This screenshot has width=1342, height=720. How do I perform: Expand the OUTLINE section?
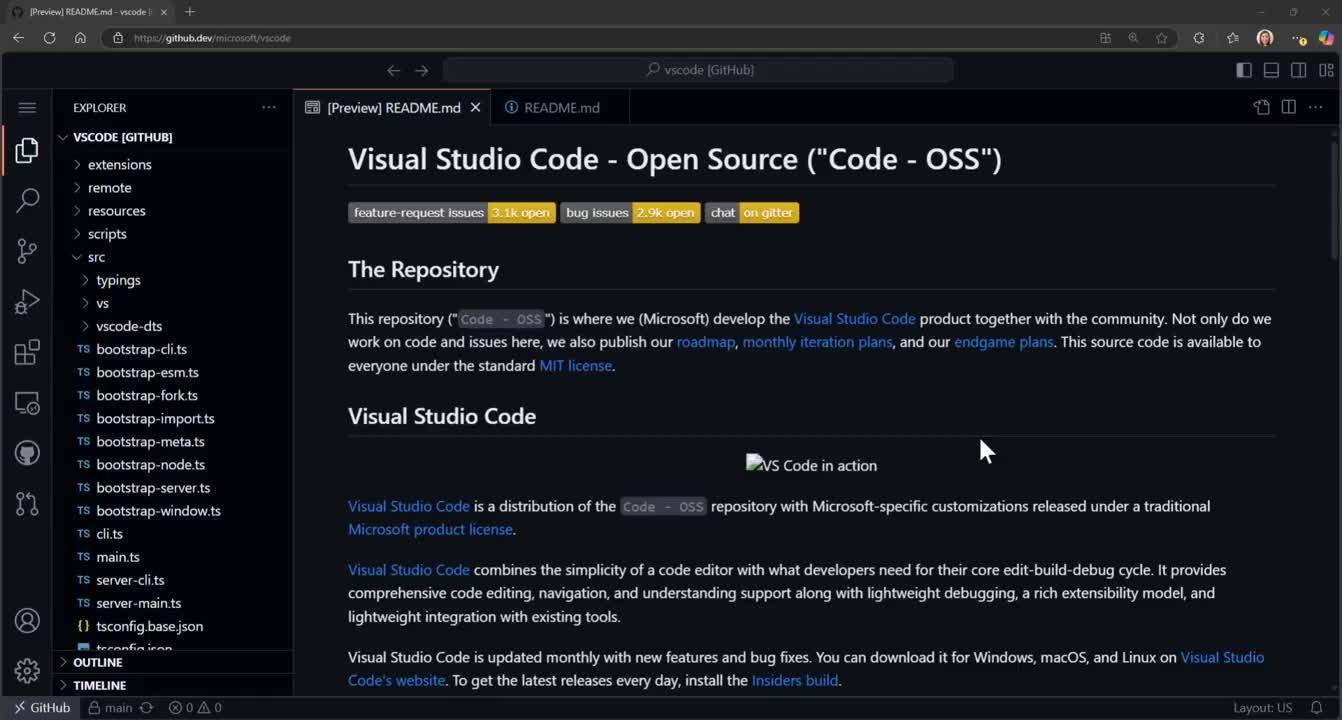(96, 662)
